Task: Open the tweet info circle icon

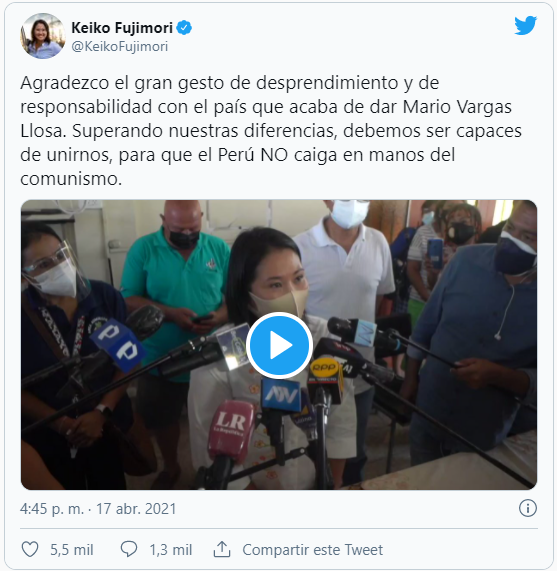Action: click(528, 508)
